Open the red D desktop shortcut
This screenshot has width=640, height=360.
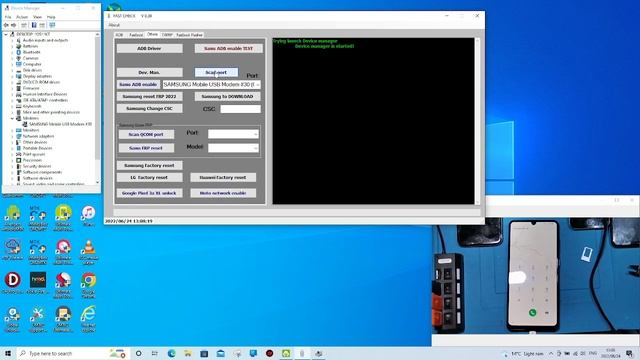click(x=13, y=282)
